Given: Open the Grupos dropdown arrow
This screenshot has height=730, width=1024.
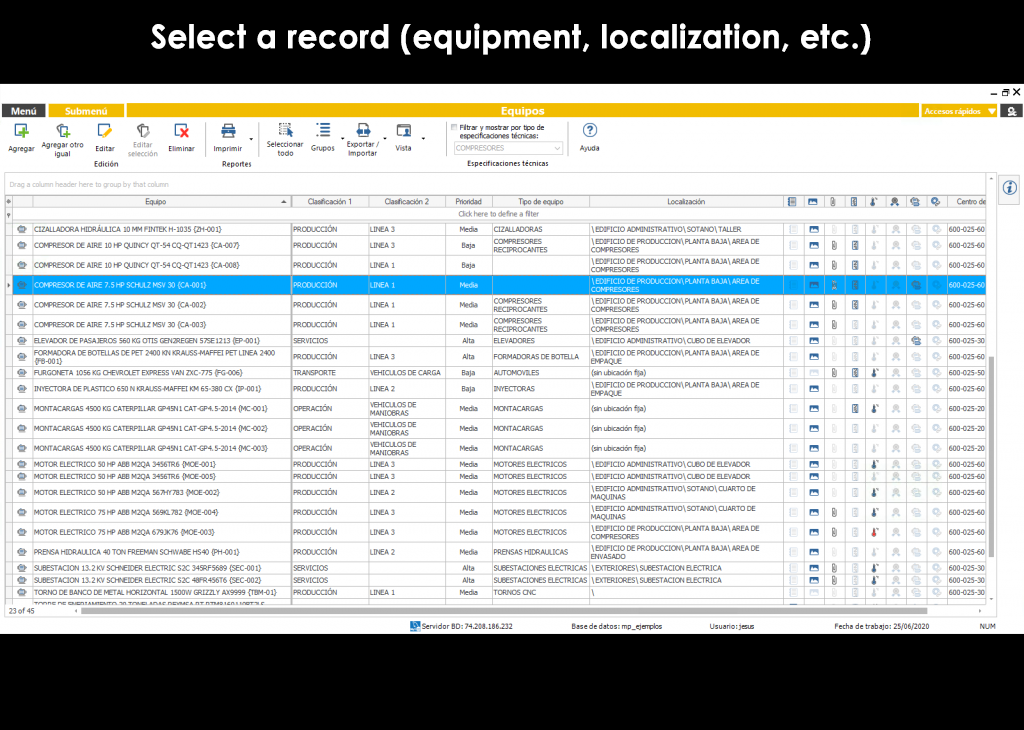Looking at the screenshot, I should pos(343,138).
